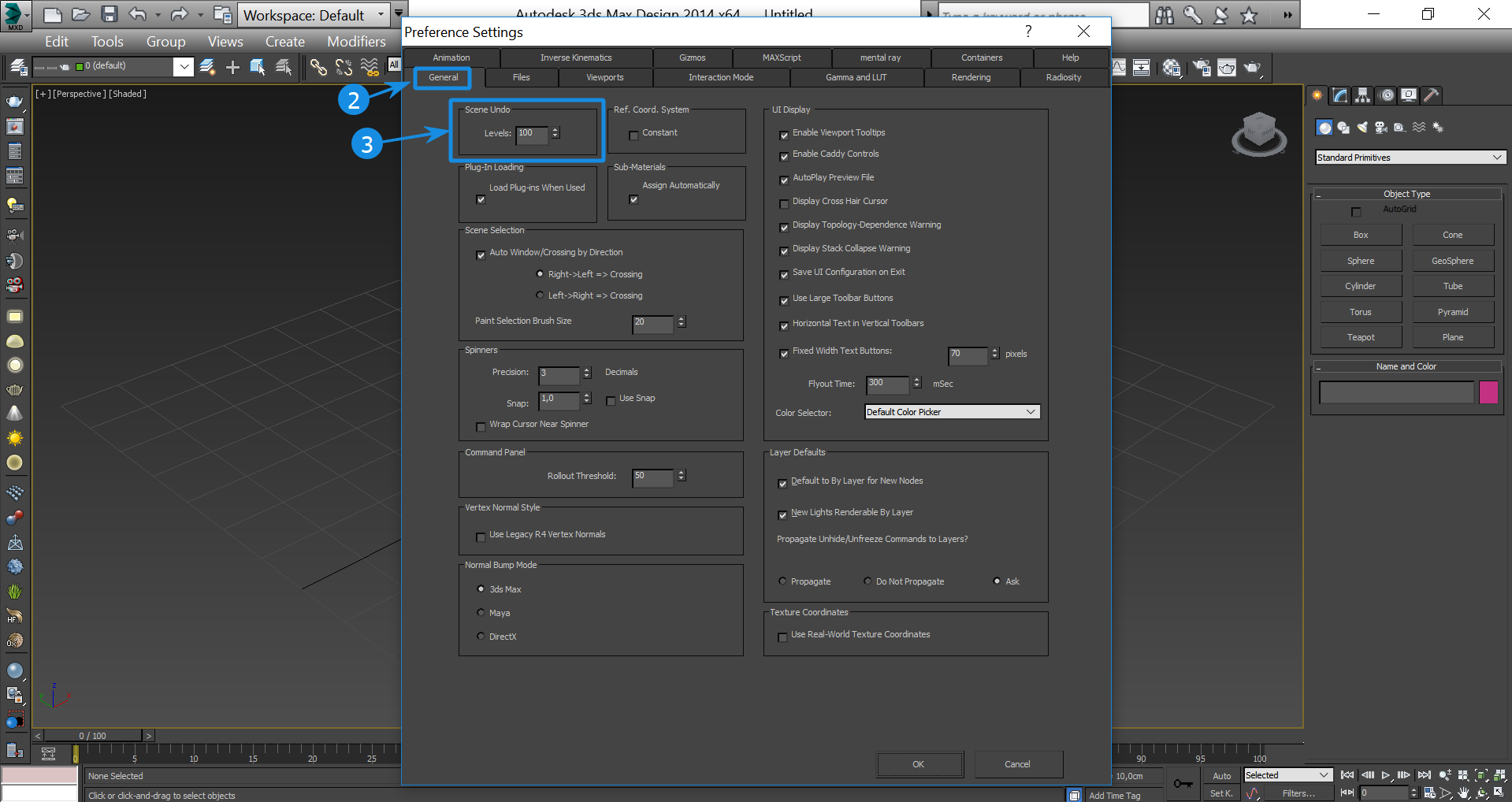Click the Set Keys key icon
Image resolution: width=1512 pixels, height=802 pixels.
1183,783
